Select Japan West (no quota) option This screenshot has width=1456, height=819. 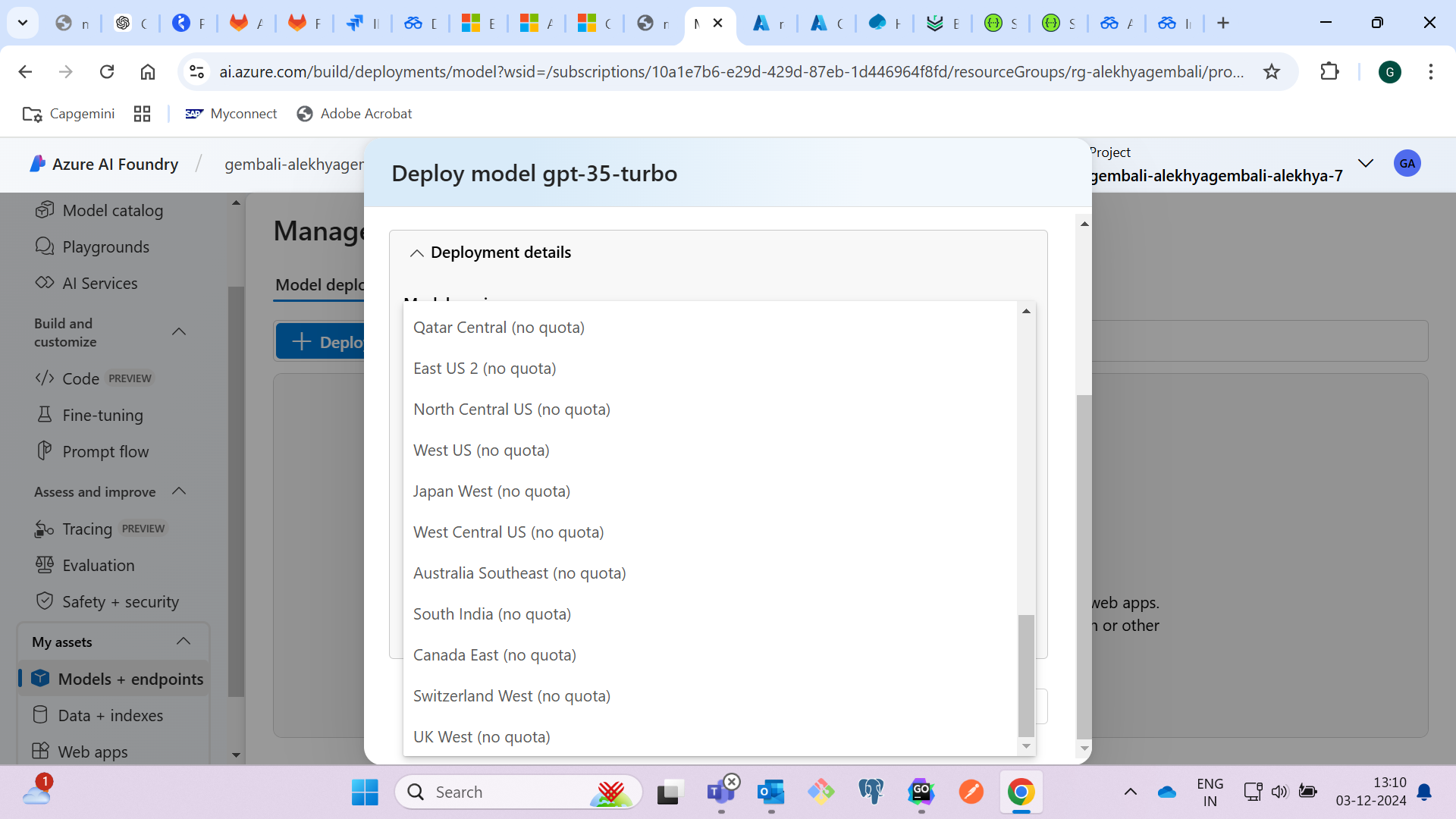pyautogui.click(x=710, y=491)
